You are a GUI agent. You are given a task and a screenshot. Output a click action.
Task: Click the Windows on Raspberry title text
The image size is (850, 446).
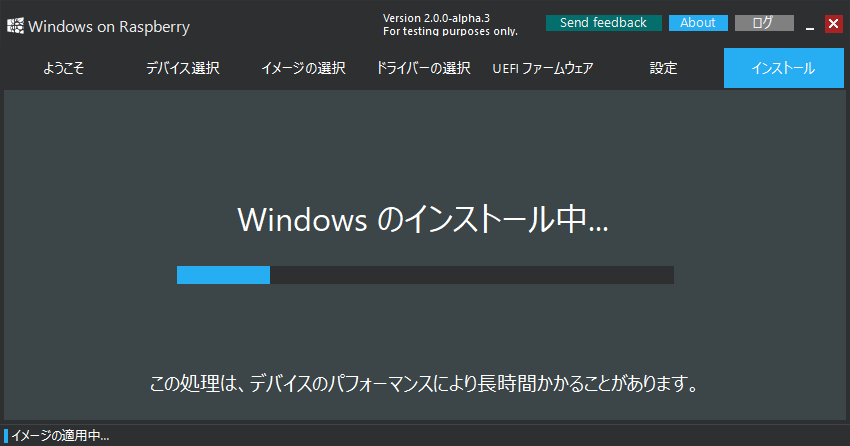coord(109,27)
